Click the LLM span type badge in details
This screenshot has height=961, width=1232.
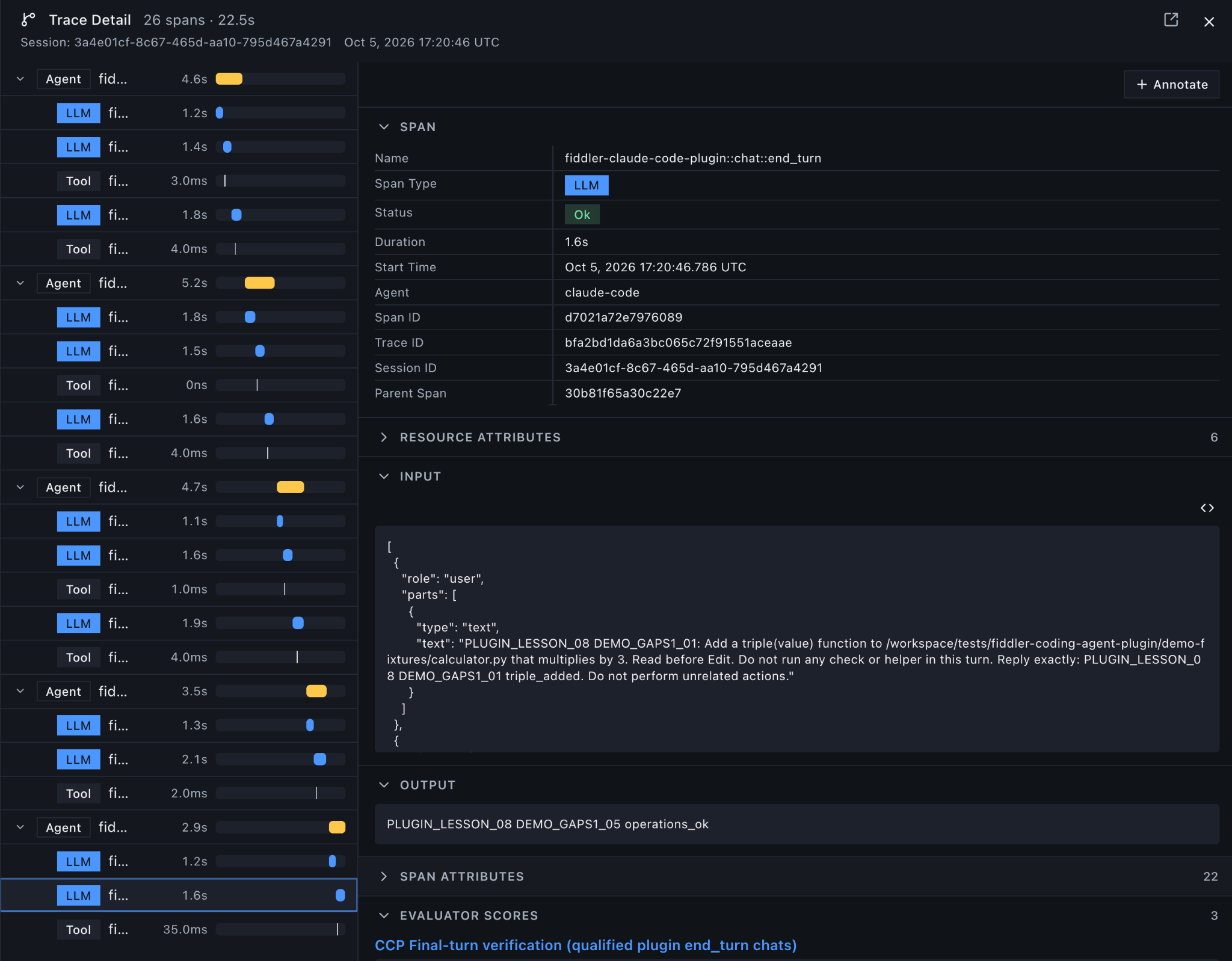click(x=587, y=185)
